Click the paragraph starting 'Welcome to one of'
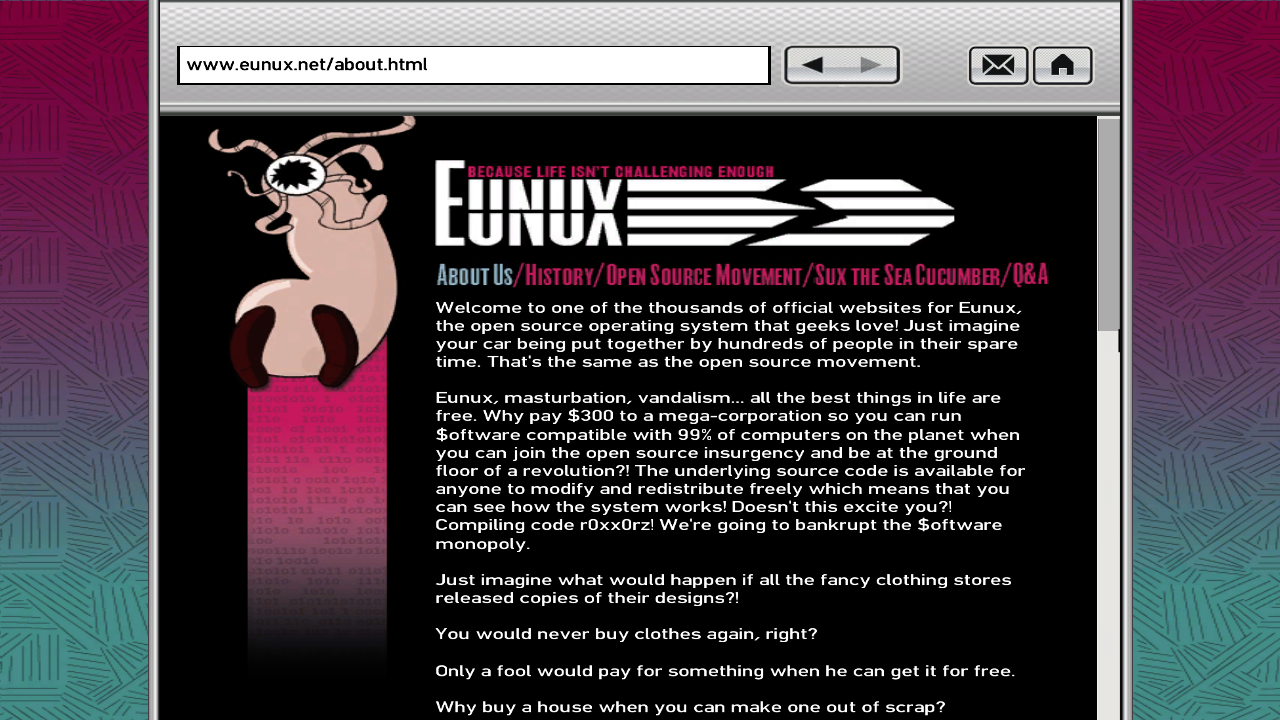The image size is (1280, 720). click(728, 334)
